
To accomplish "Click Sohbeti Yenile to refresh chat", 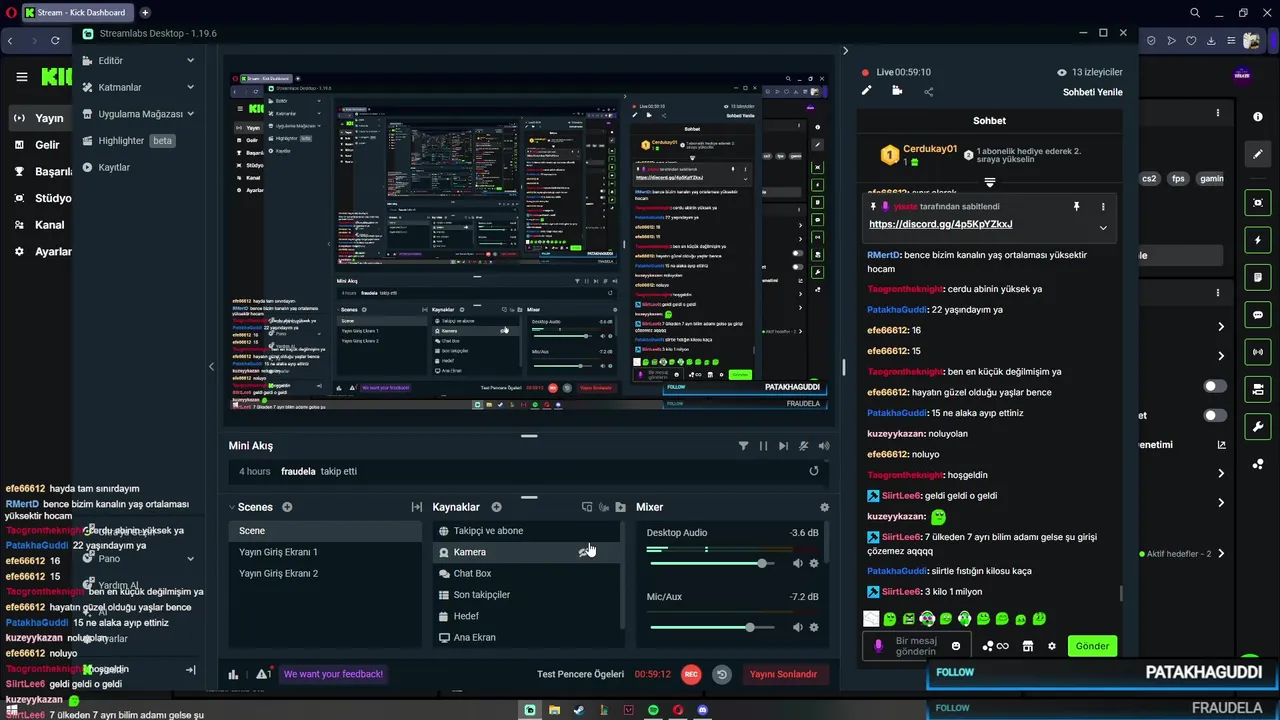I will tap(1092, 92).
